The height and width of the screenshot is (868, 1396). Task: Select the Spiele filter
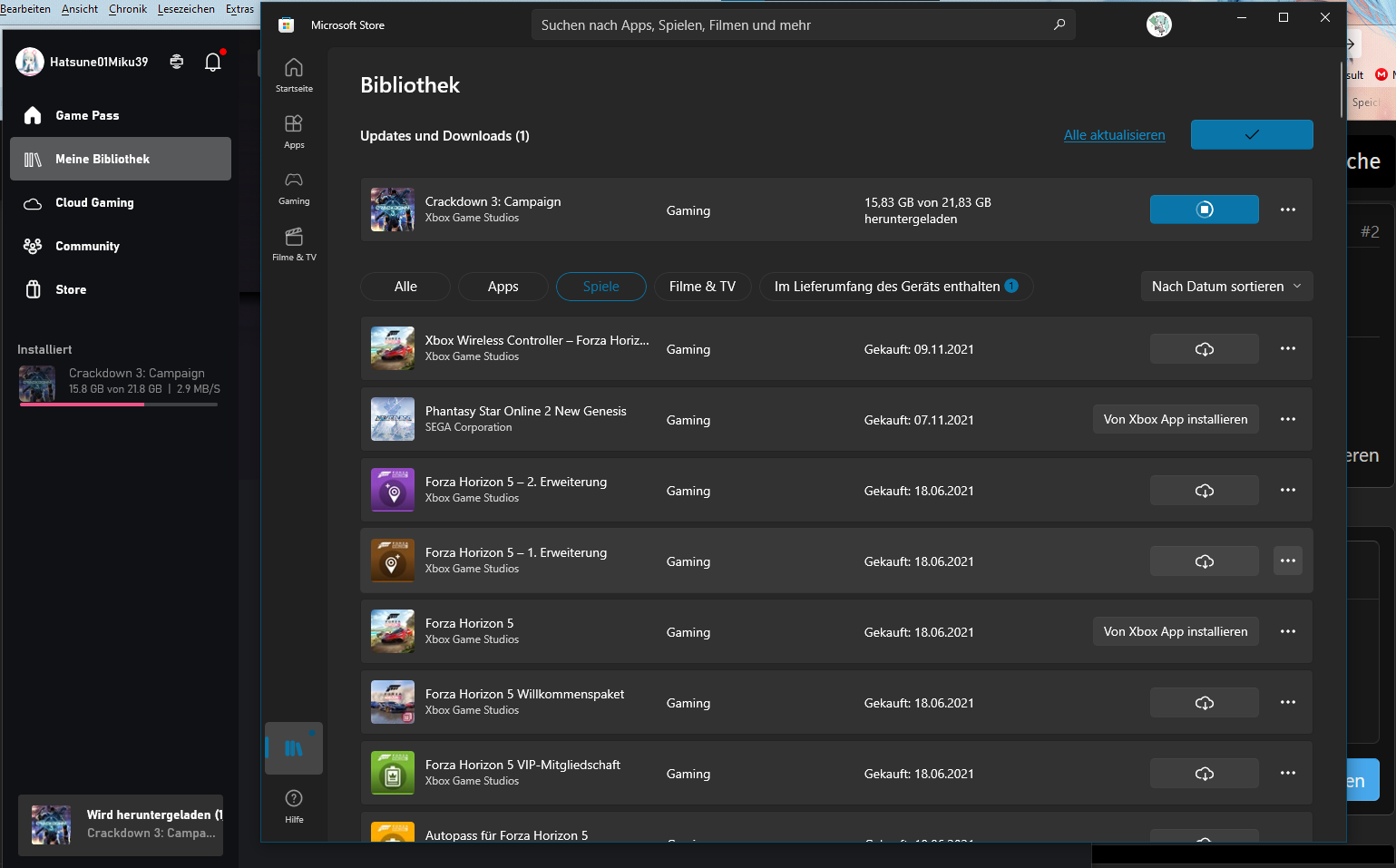pyautogui.click(x=600, y=287)
